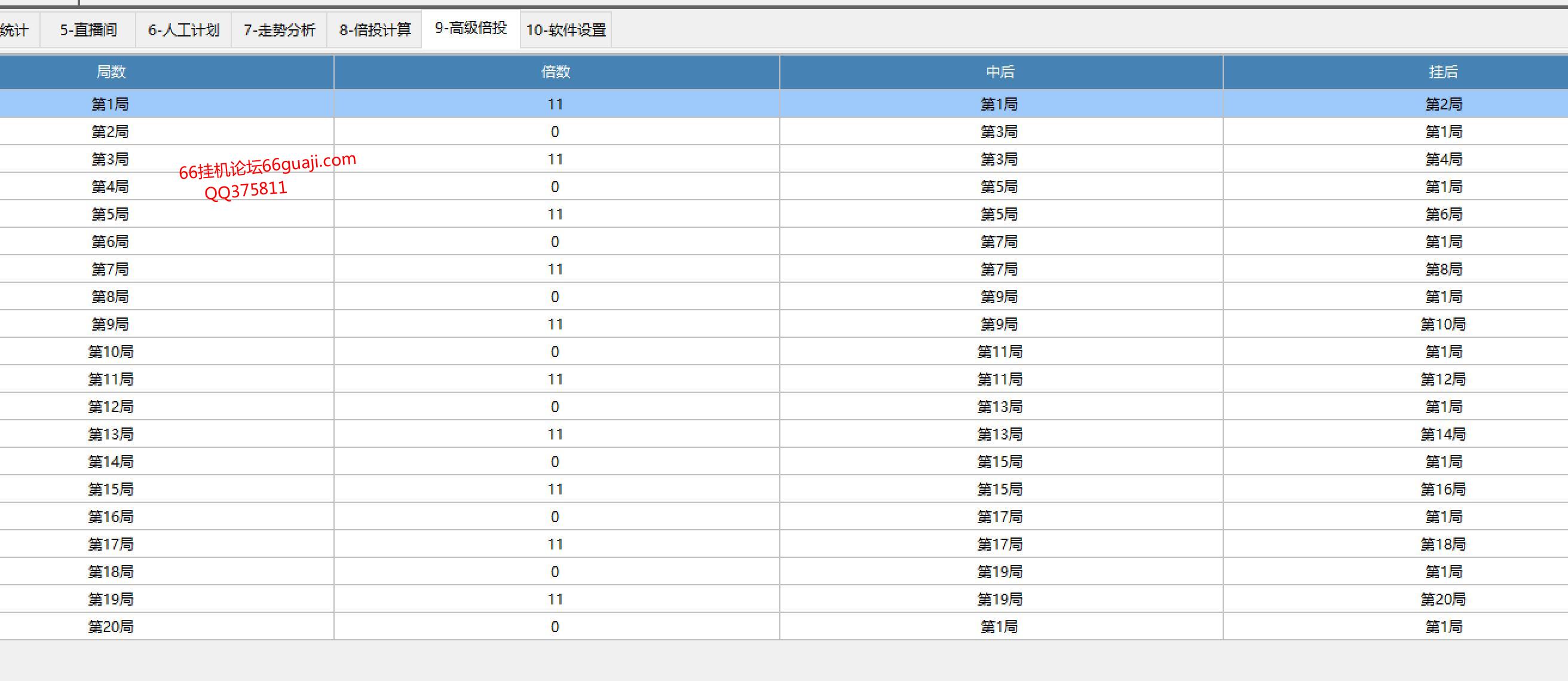The image size is (1568, 681).
Task: Click 挂后 cell 第2局 in row 第1局
Action: tap(1396, 103)
